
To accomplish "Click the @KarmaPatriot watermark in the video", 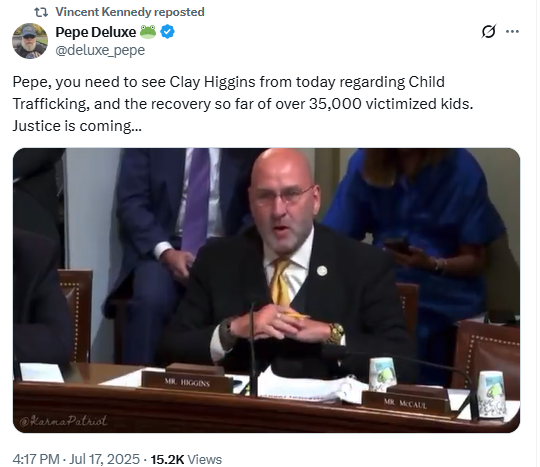I will 63,421.
